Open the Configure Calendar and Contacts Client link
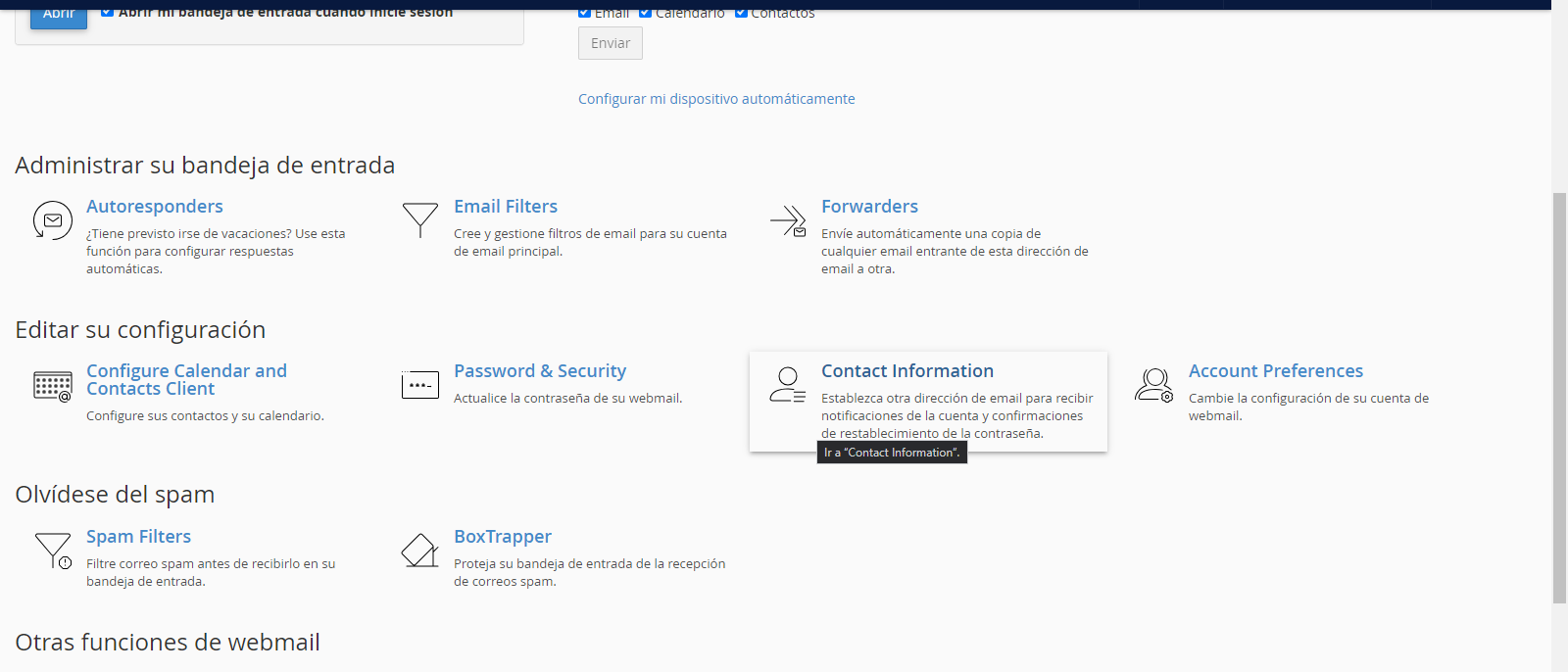Screen dimensions: 1568x672 186,380
